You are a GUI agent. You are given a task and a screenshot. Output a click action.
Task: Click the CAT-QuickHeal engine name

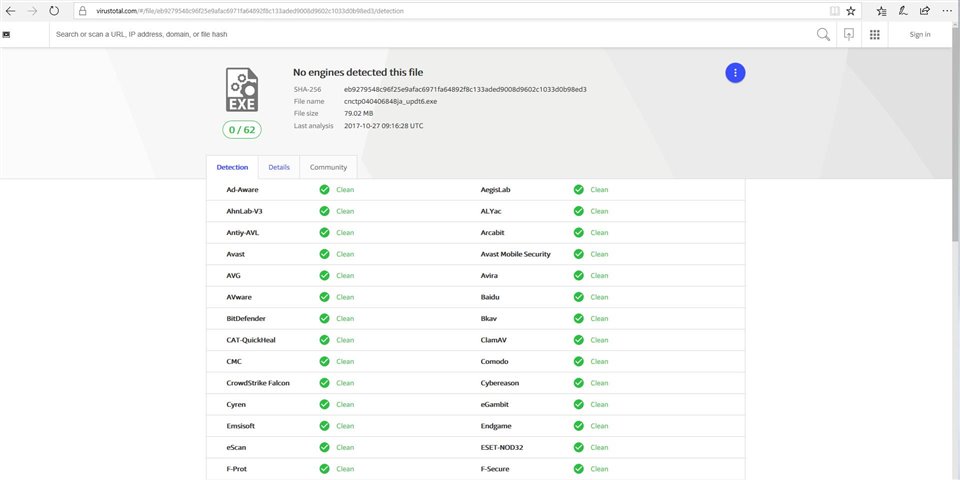[251, 340]
